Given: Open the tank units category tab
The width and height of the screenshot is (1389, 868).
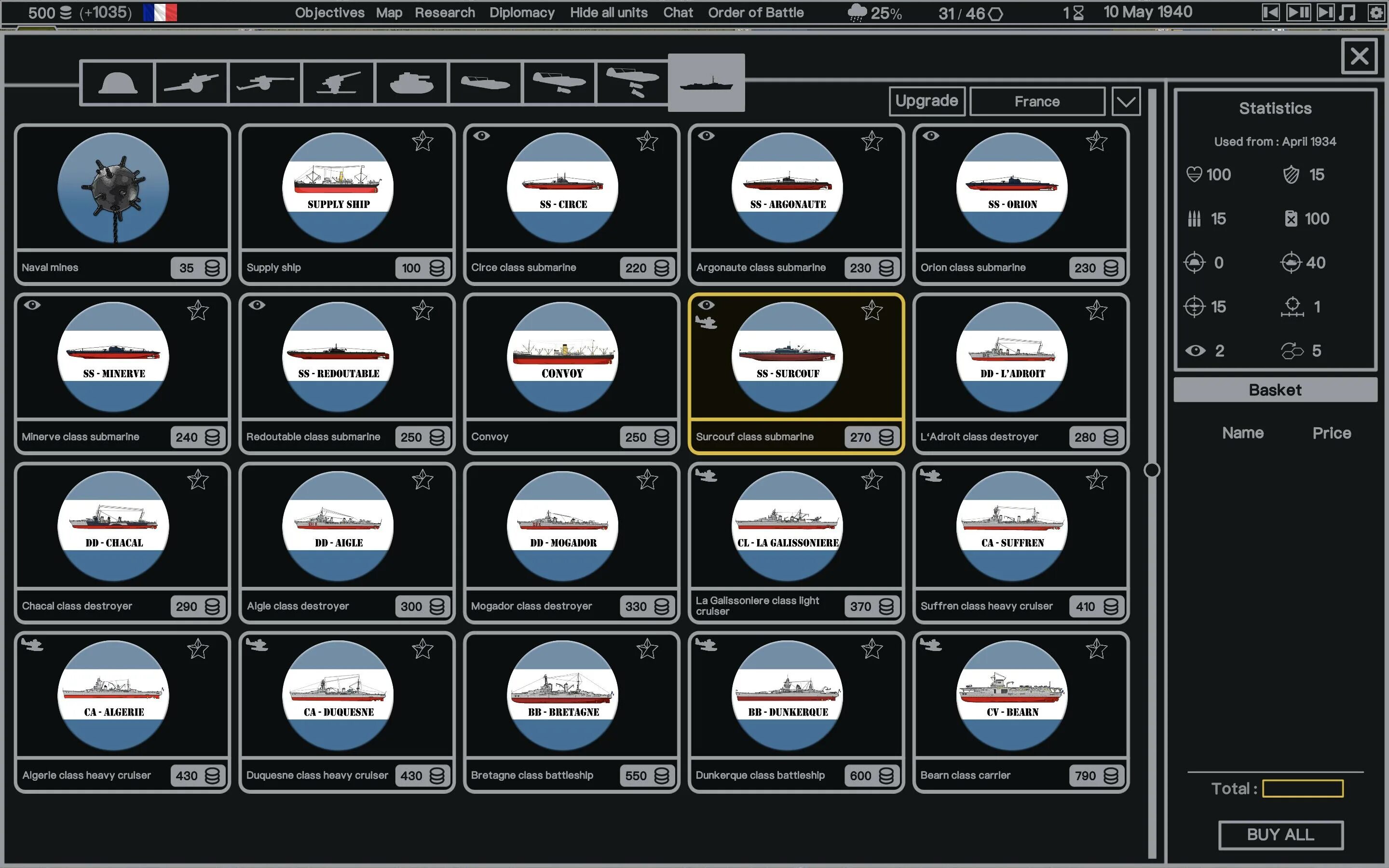Looking at the screenshot, I should coord(411,84).
